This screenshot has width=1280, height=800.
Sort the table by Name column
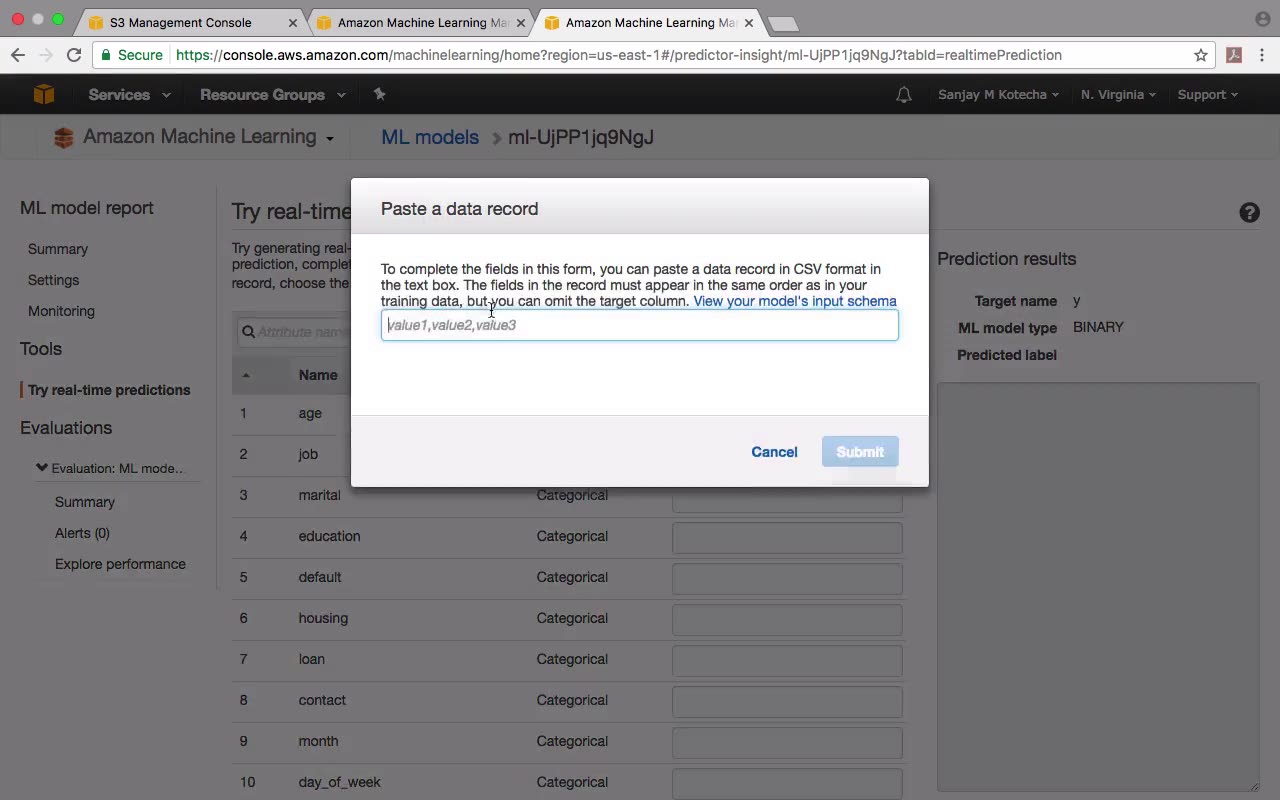318,375
